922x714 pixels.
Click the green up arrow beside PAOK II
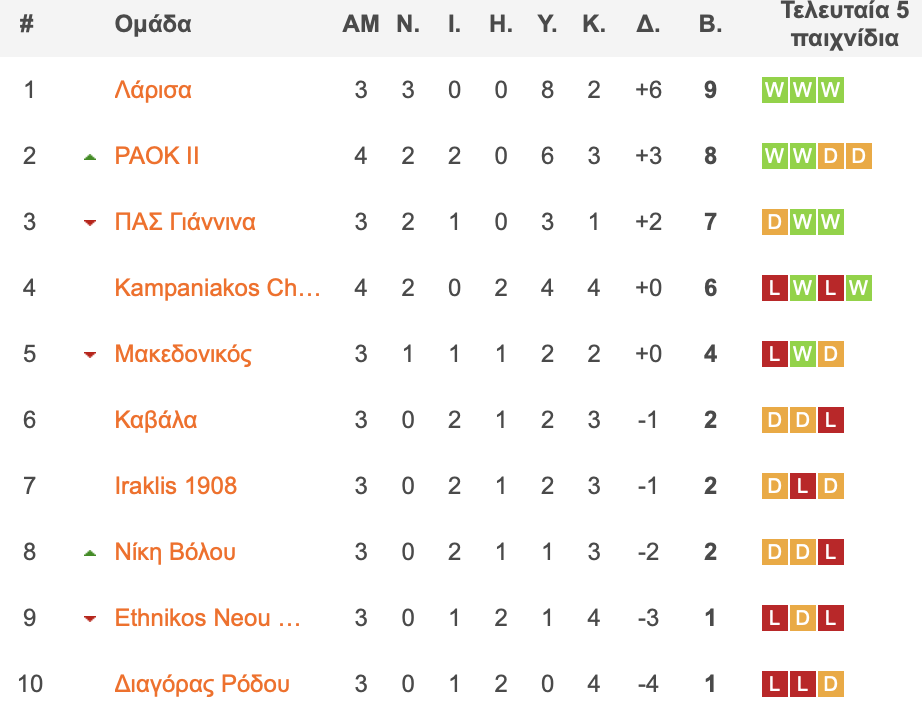pos(90,157)
